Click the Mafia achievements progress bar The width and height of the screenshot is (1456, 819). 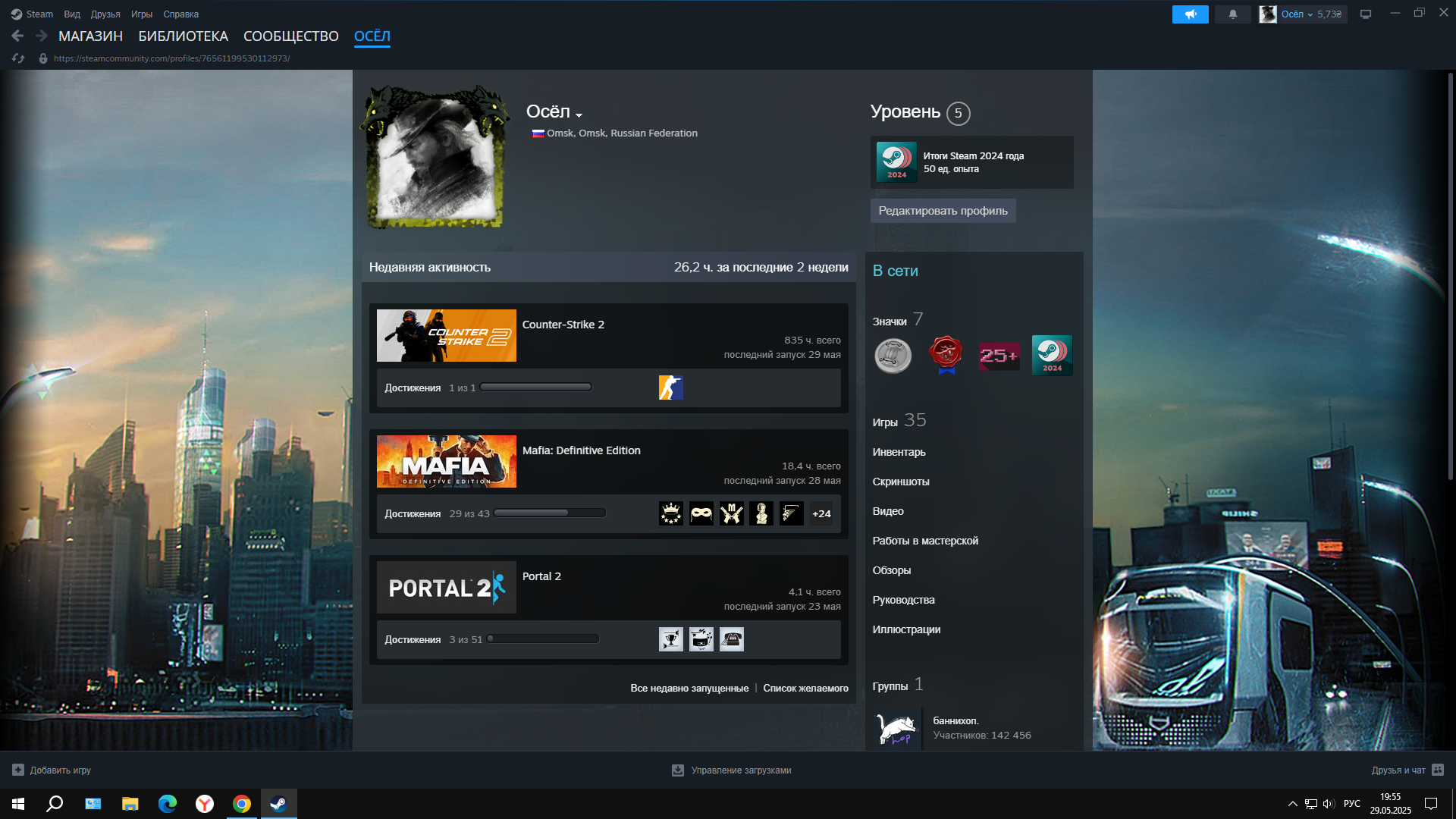pyautogui.click(x=550, y=513)
